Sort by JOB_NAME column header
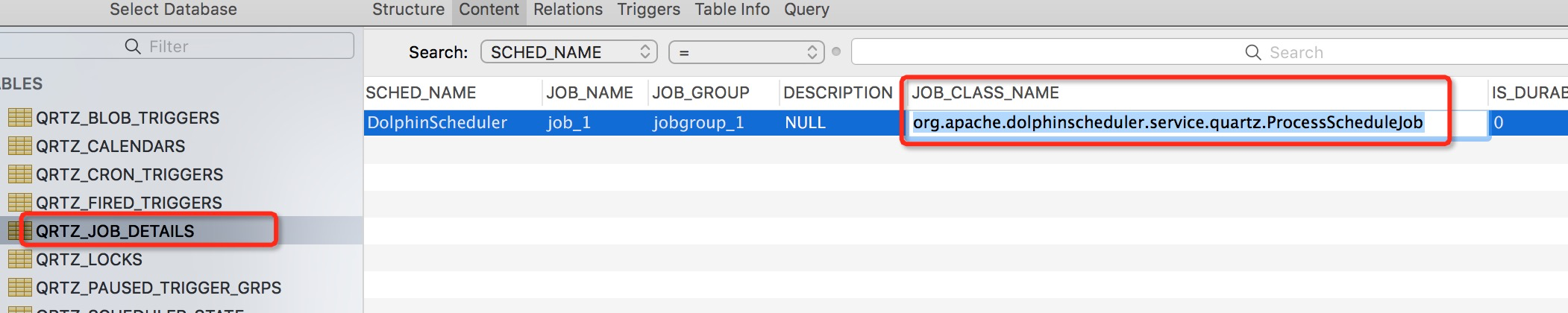The image size is (1568, 313). 595,92
